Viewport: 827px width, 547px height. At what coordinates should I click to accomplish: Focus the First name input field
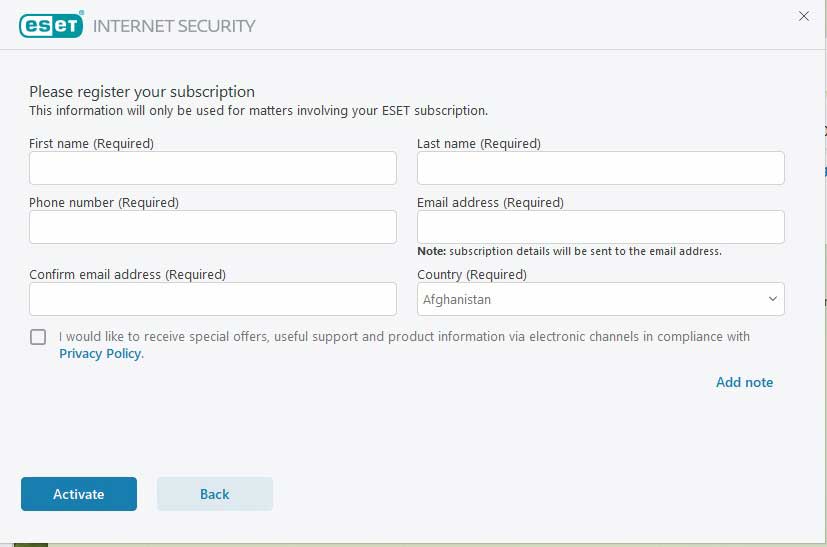pyautogui.click(x=213, y=168)
